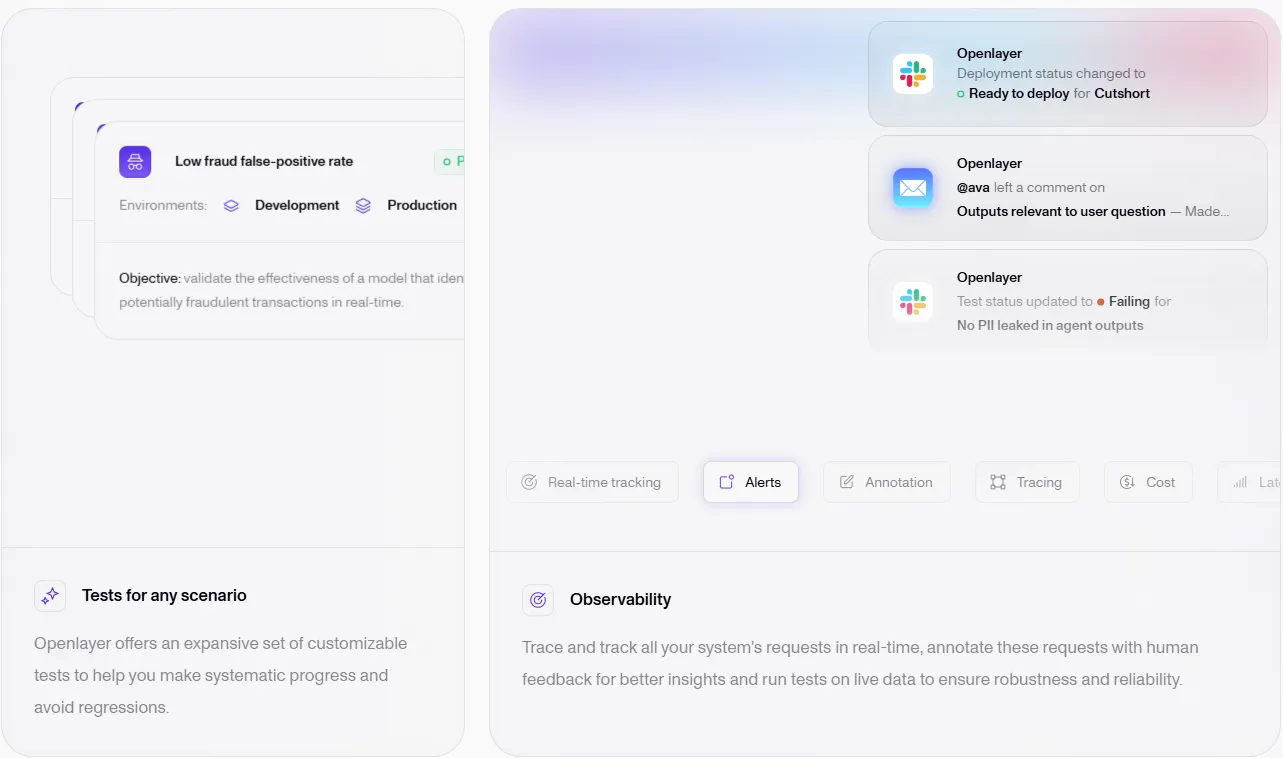The width and height of the screenshot is (1283, 758).
Task: Switch to the Cost tab
Action: (x=1148, y=482)
